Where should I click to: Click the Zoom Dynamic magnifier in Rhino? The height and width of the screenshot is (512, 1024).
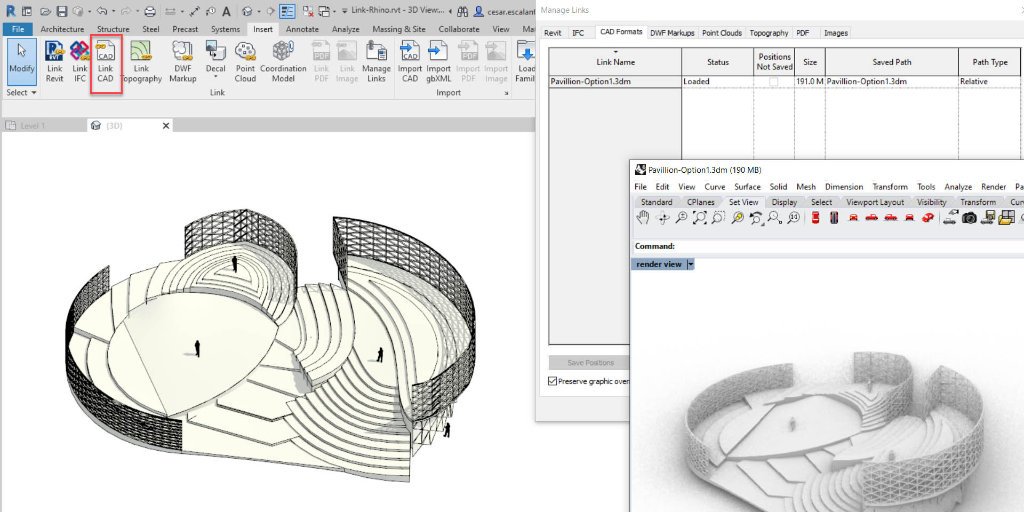pos(681,218)
